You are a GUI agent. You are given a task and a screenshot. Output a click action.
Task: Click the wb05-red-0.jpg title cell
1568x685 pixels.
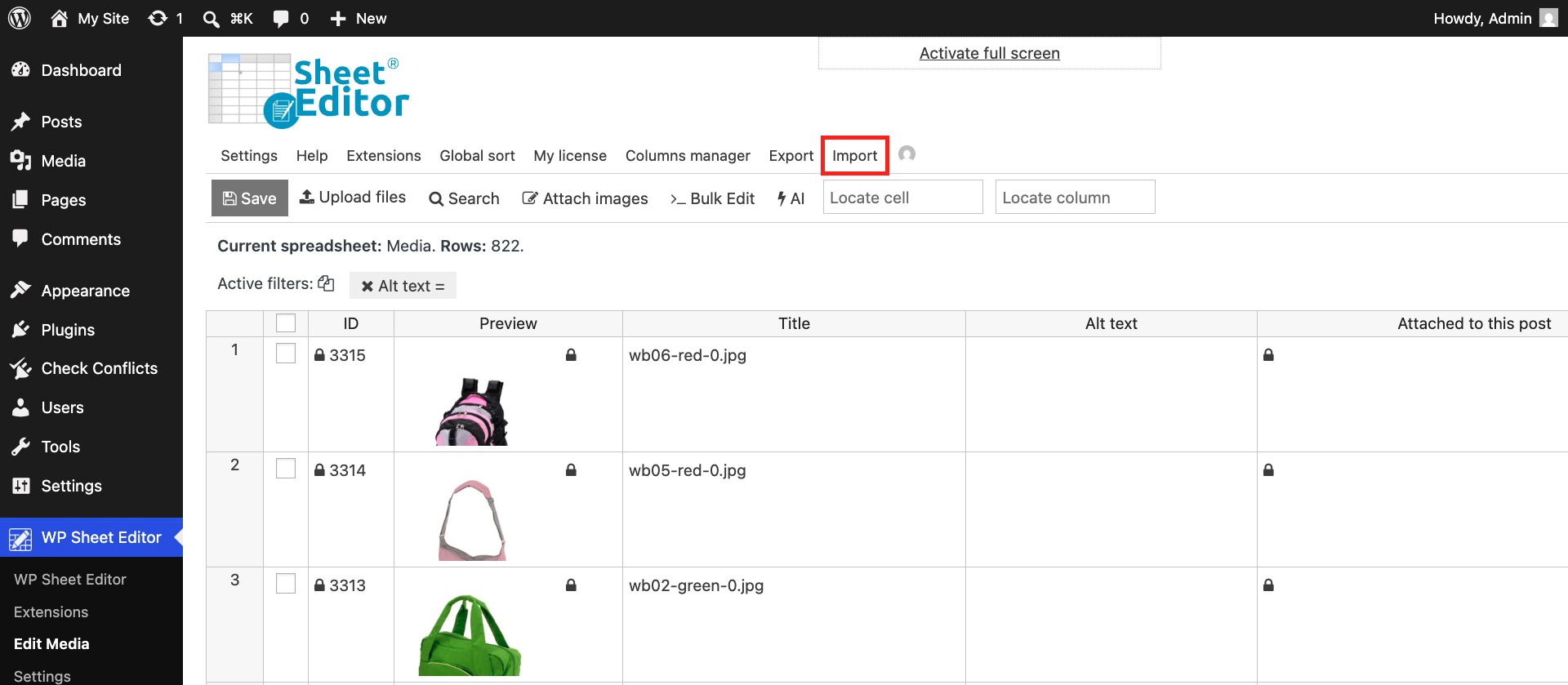794,509
